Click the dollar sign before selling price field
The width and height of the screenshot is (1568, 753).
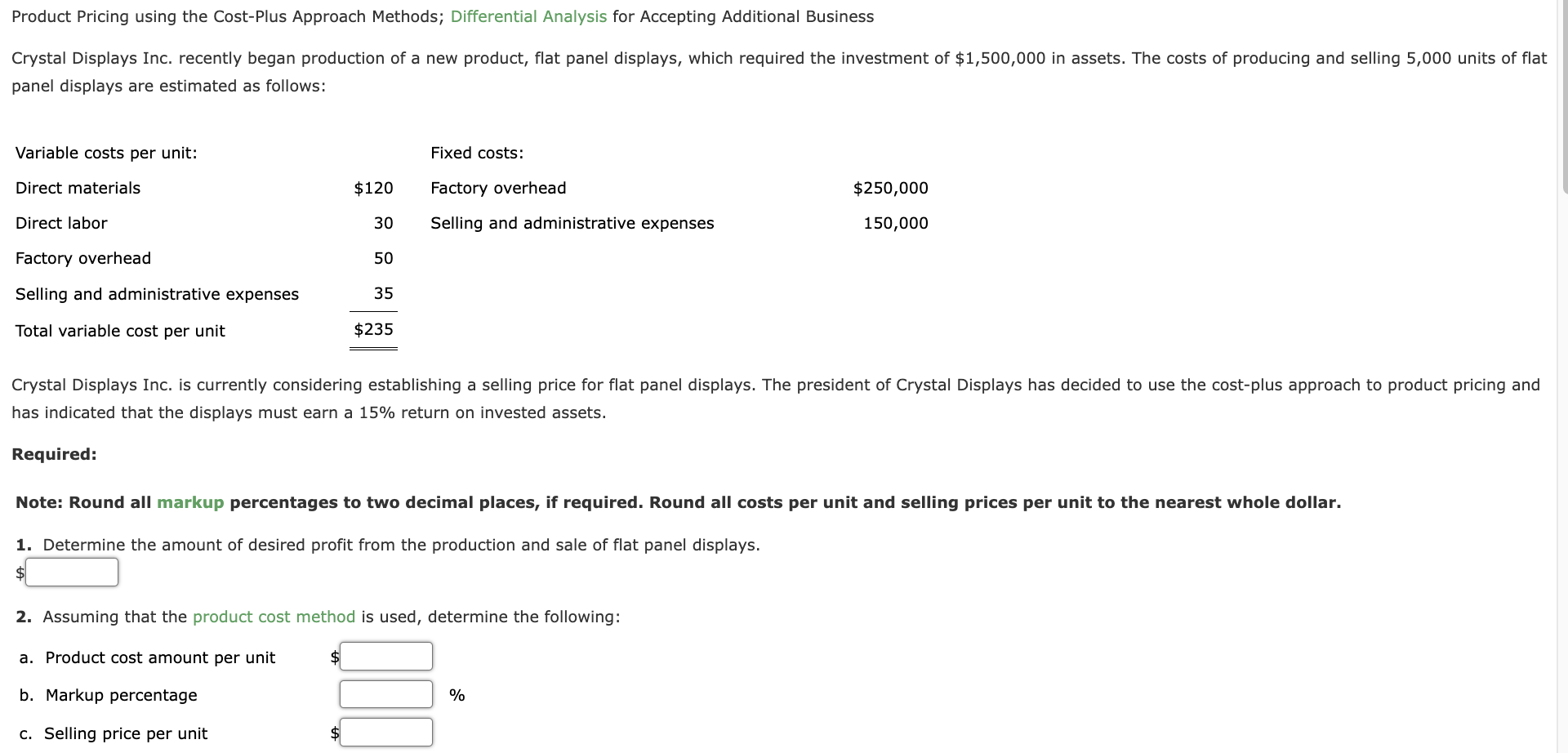[x=332, y=732]
